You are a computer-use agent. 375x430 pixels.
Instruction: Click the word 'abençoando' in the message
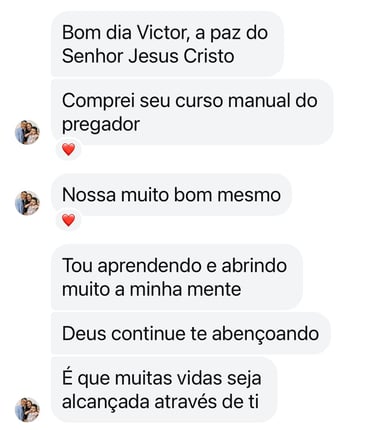pos(265,334)
